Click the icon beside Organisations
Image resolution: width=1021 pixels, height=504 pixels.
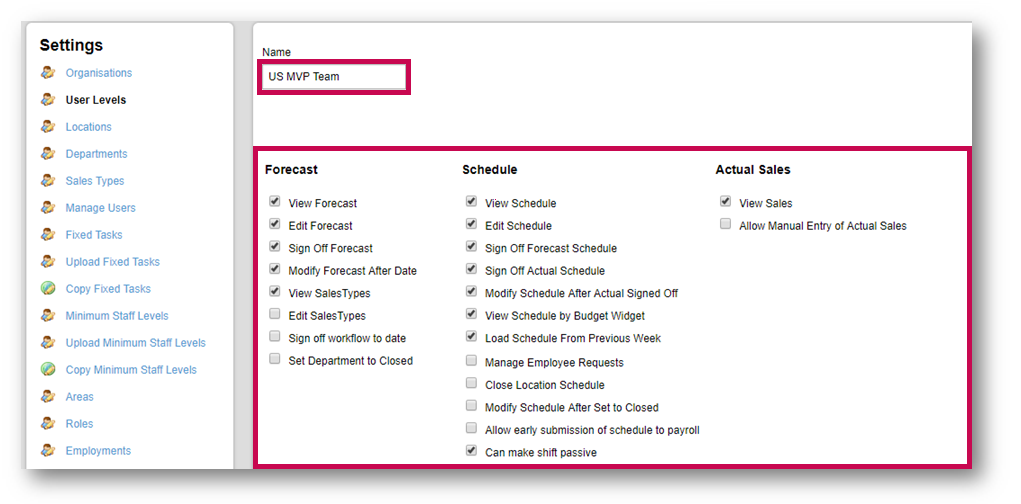click(47, 73)
